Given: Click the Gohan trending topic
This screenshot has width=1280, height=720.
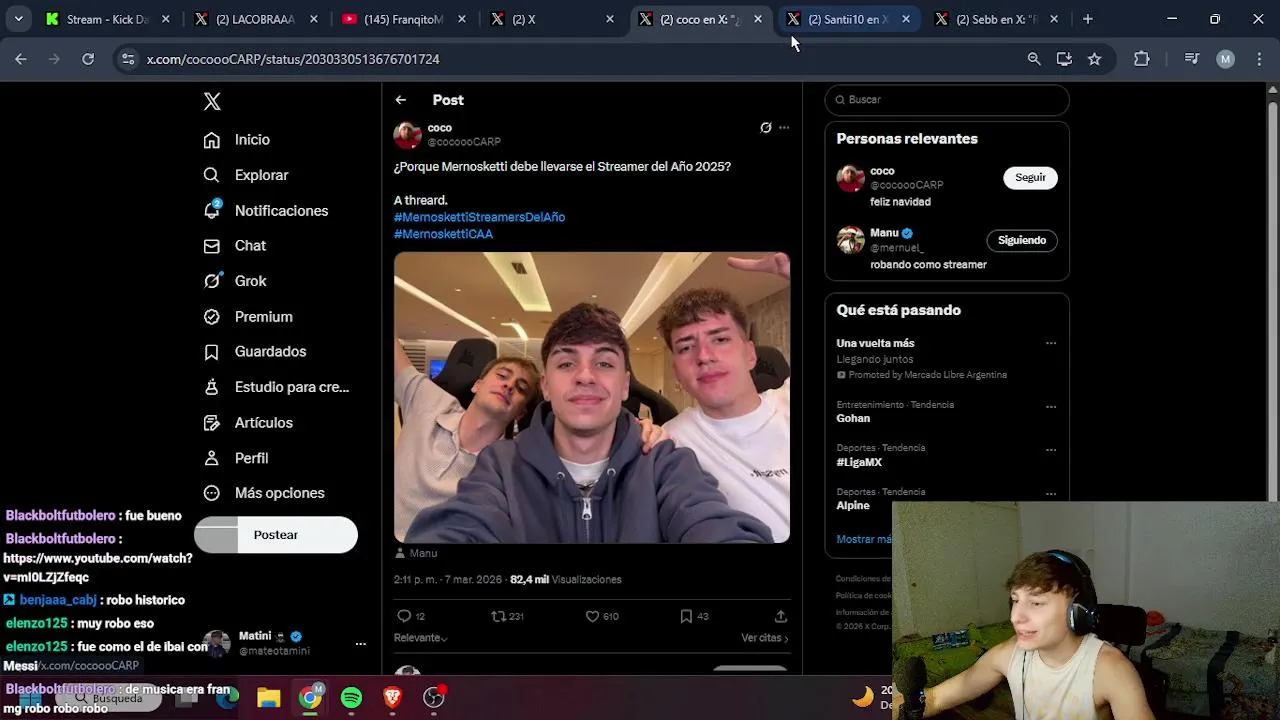Looking at the screenshot, I should point(853,419).
